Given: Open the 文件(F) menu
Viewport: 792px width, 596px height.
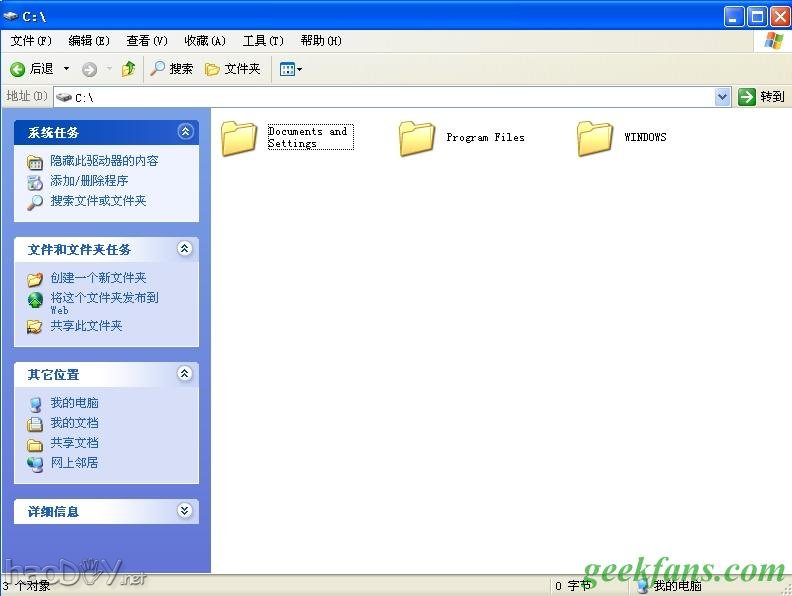Looking at the screenshot, I should (30, 41).
